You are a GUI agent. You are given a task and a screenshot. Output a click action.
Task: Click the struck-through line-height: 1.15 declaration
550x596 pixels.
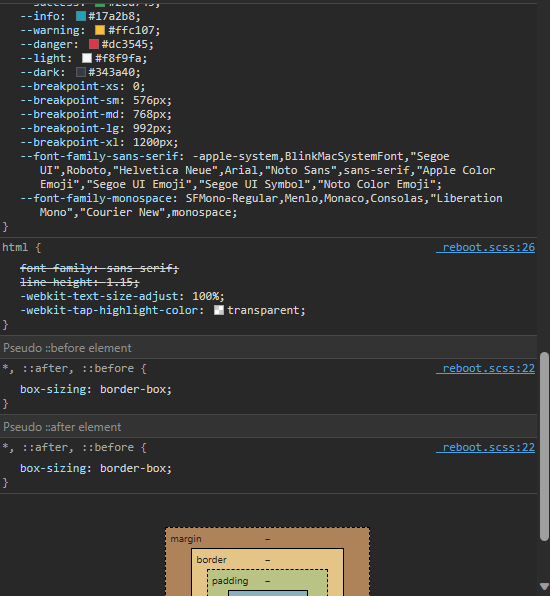coord(80,282)
